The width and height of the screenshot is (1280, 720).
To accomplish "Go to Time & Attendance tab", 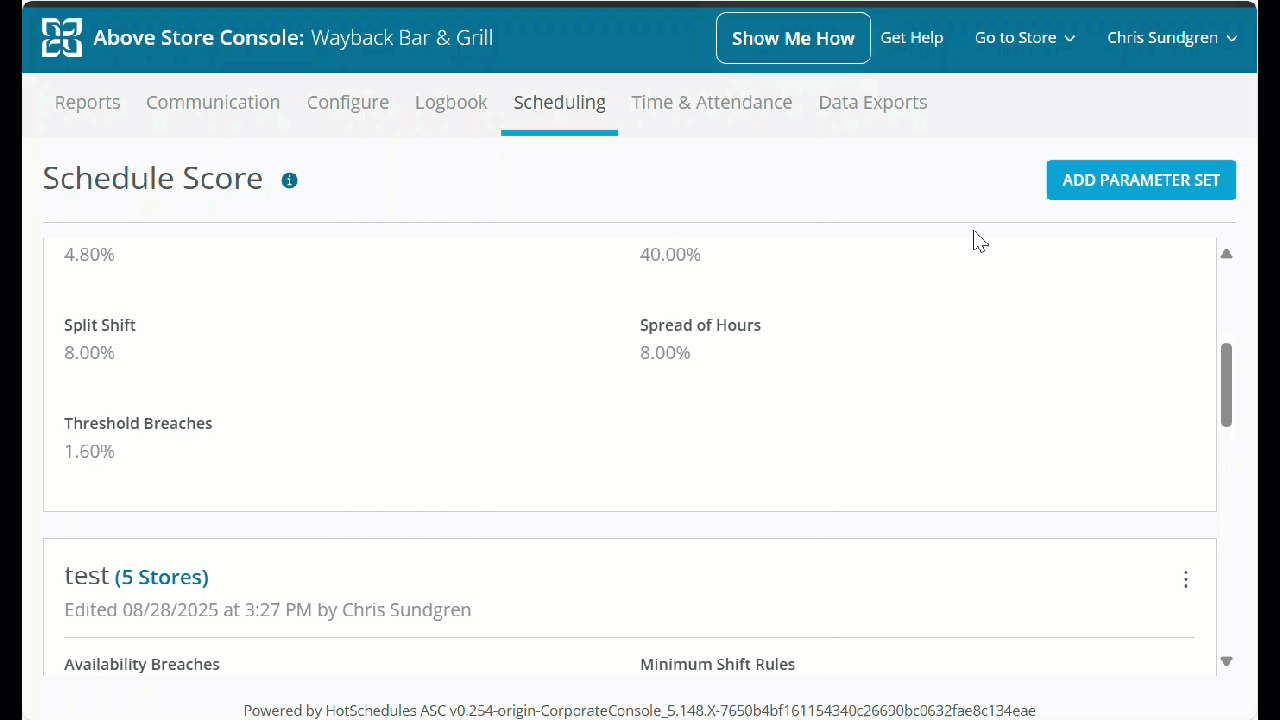I will tap(711, 102).
